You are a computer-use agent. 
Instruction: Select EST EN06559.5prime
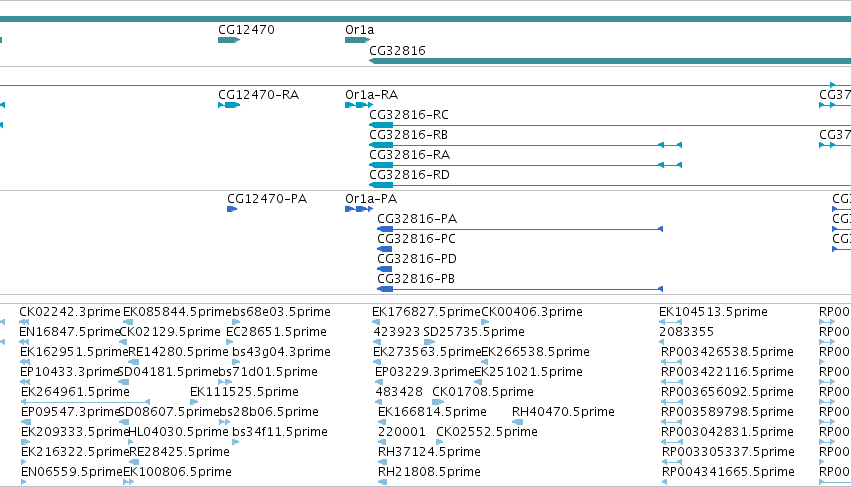(x=72, y=473)
